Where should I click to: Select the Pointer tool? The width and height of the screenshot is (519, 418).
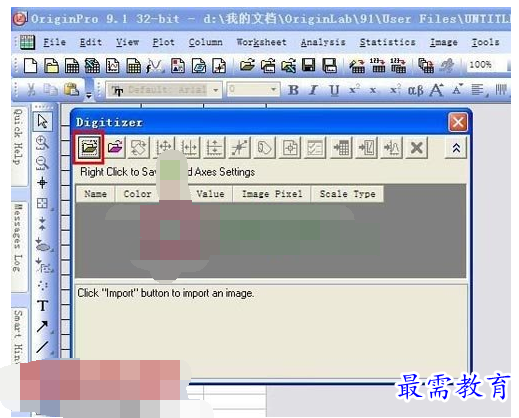coord(43,121)
